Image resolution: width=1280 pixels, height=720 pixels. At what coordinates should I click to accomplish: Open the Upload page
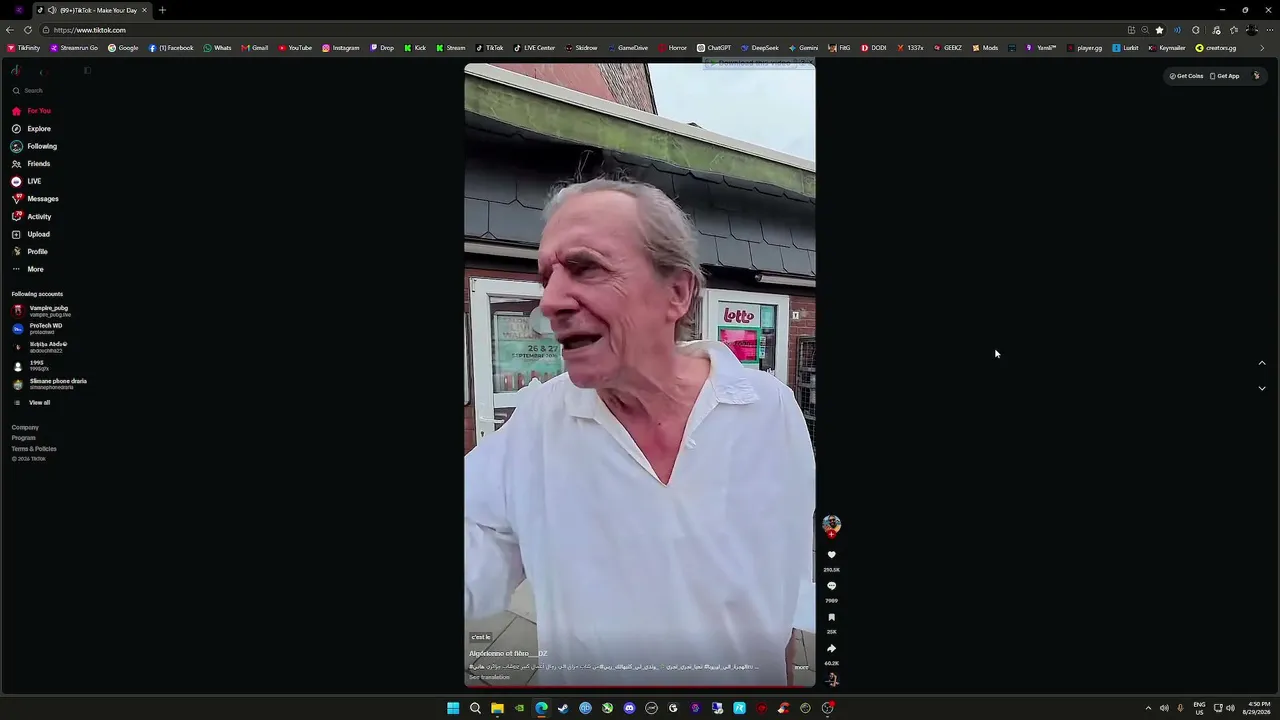pyautogui.click(x=30, y=234)
